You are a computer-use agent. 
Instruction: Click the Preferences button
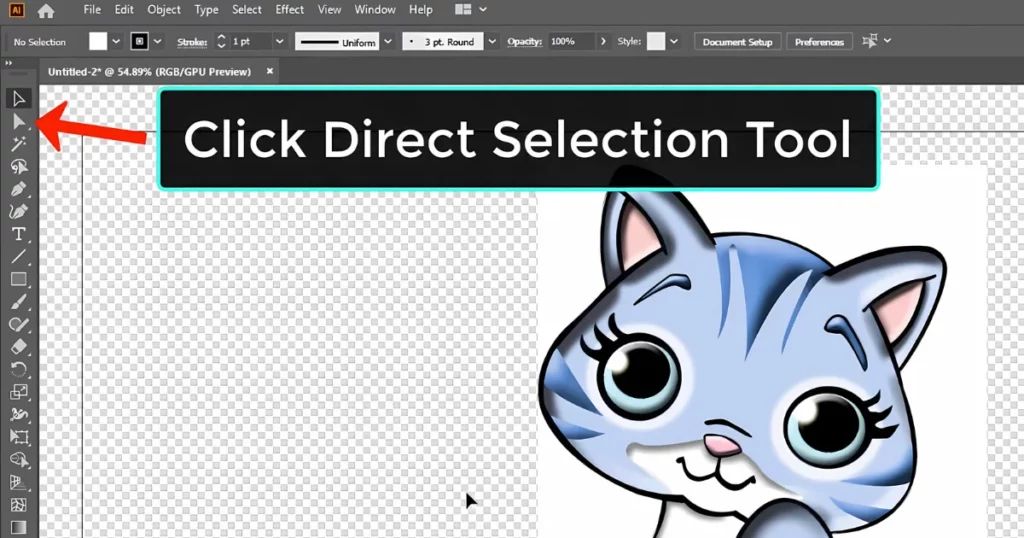820,42
